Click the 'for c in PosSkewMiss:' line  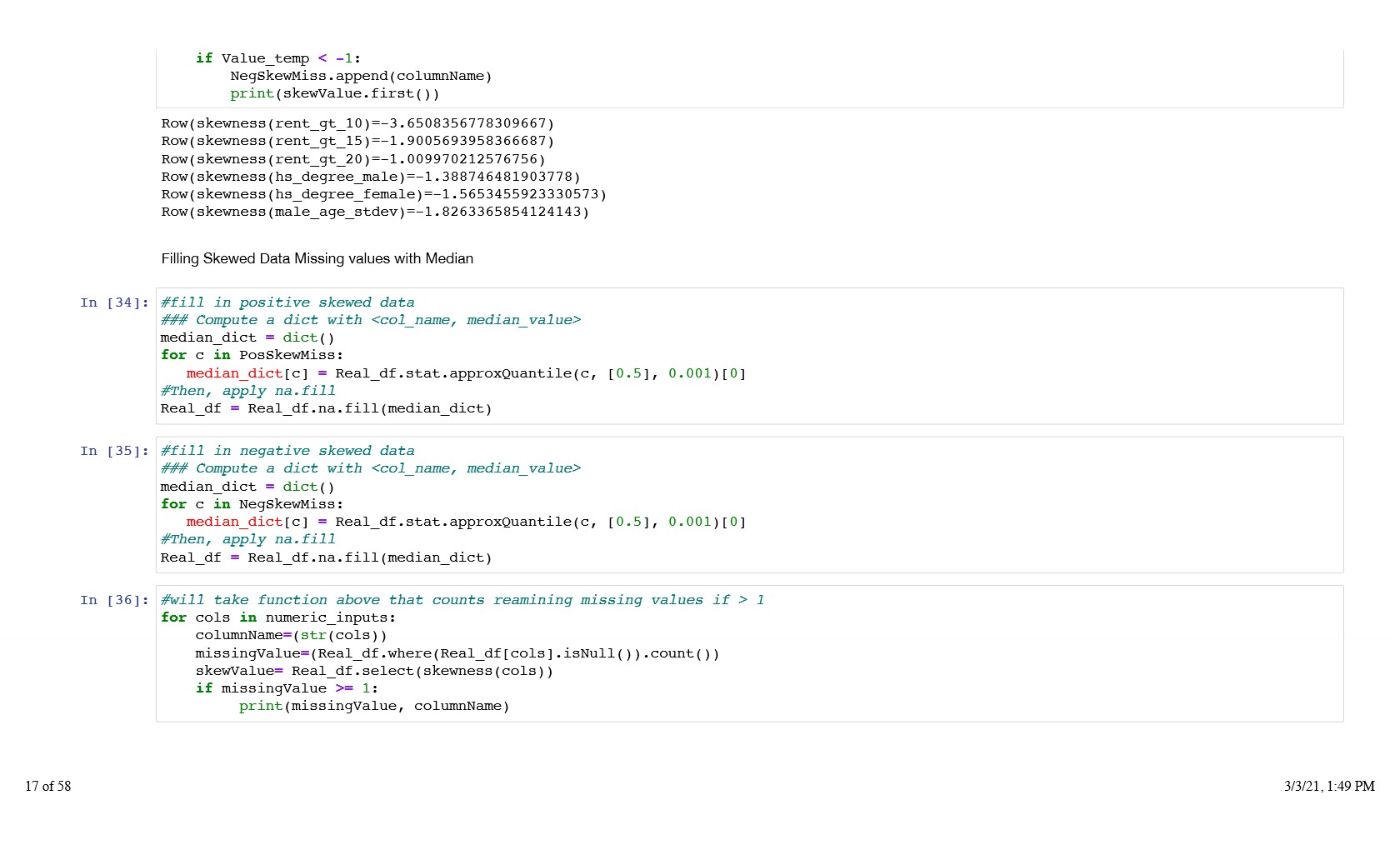coord(252,355)
